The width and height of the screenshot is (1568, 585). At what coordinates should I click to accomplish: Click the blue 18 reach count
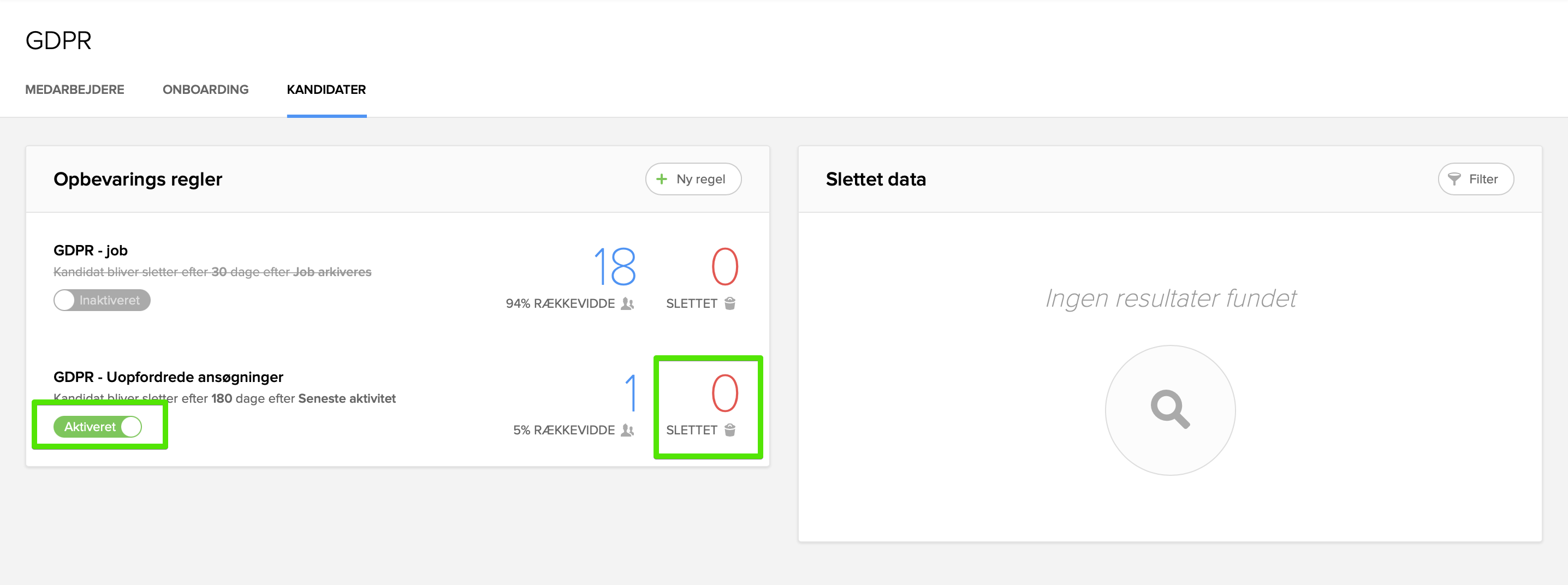615,266
